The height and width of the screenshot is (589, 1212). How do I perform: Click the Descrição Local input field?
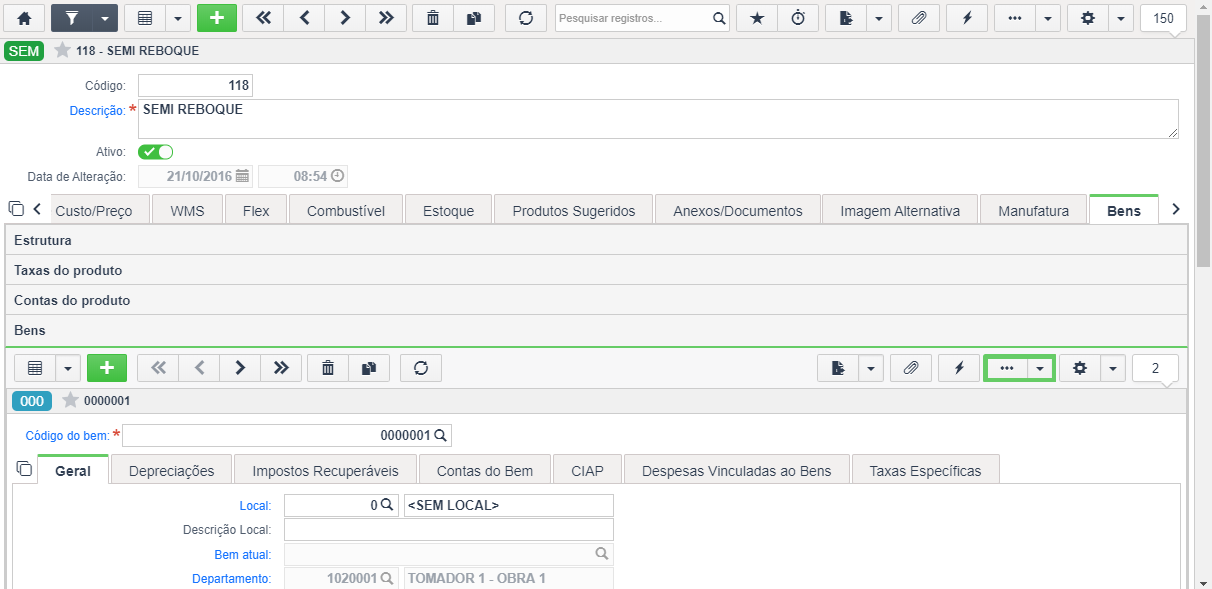point(449,530)
